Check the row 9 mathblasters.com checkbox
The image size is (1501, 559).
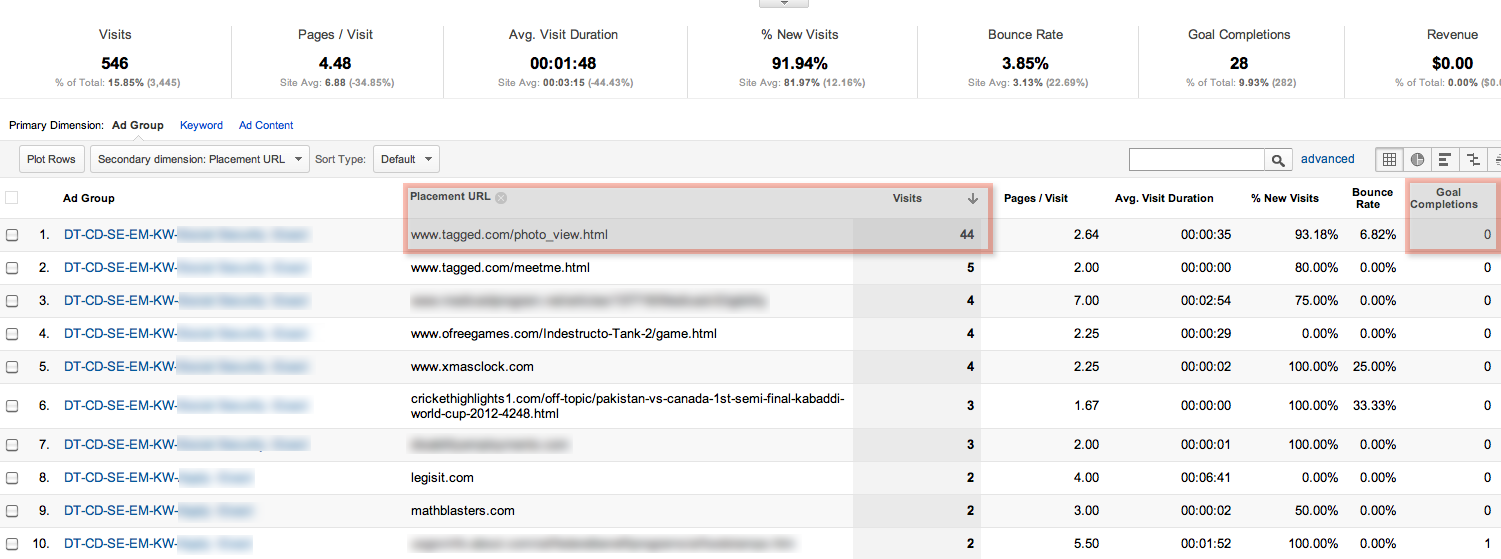[12, 511]
